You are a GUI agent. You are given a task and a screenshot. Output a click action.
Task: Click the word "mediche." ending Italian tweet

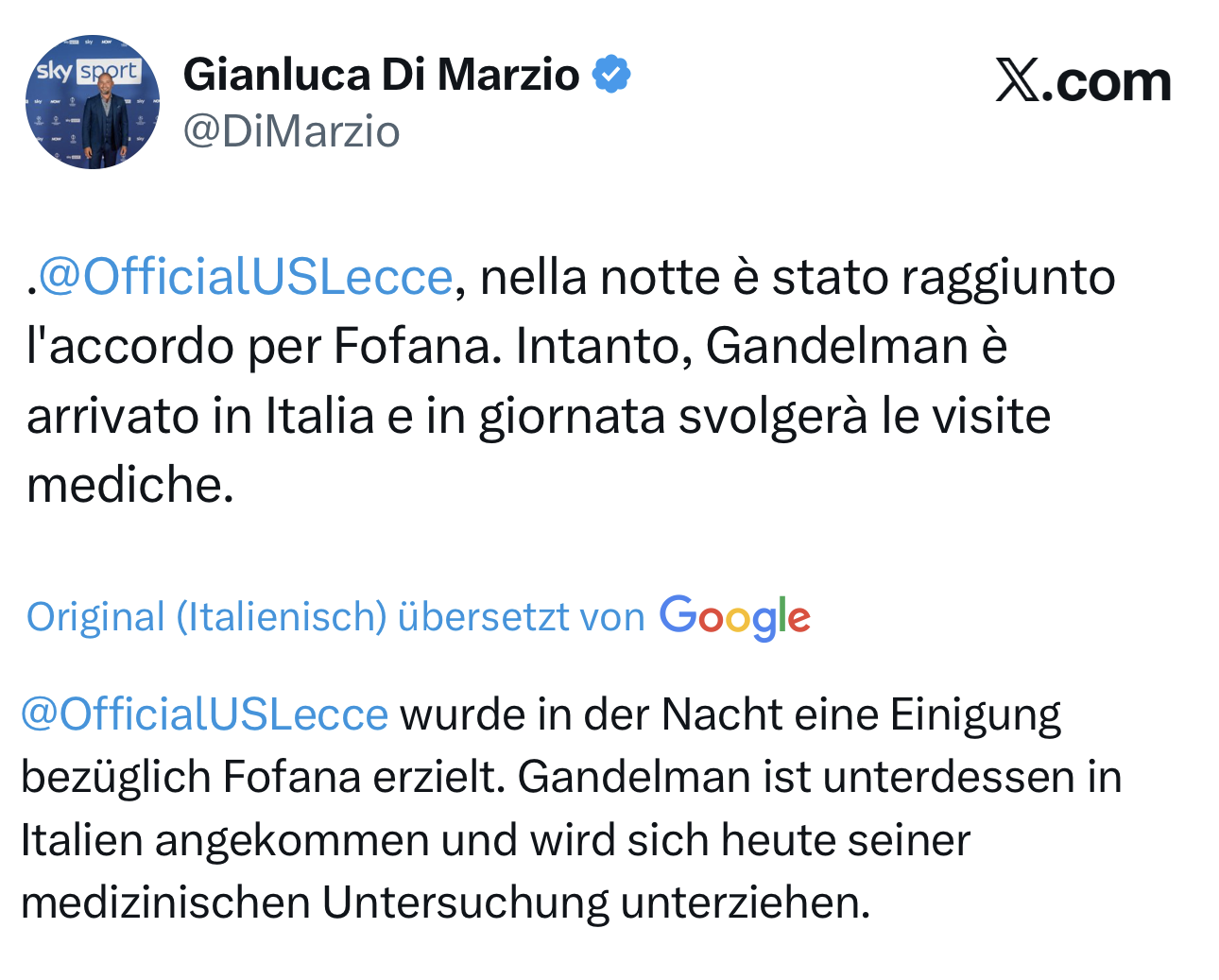129,485
